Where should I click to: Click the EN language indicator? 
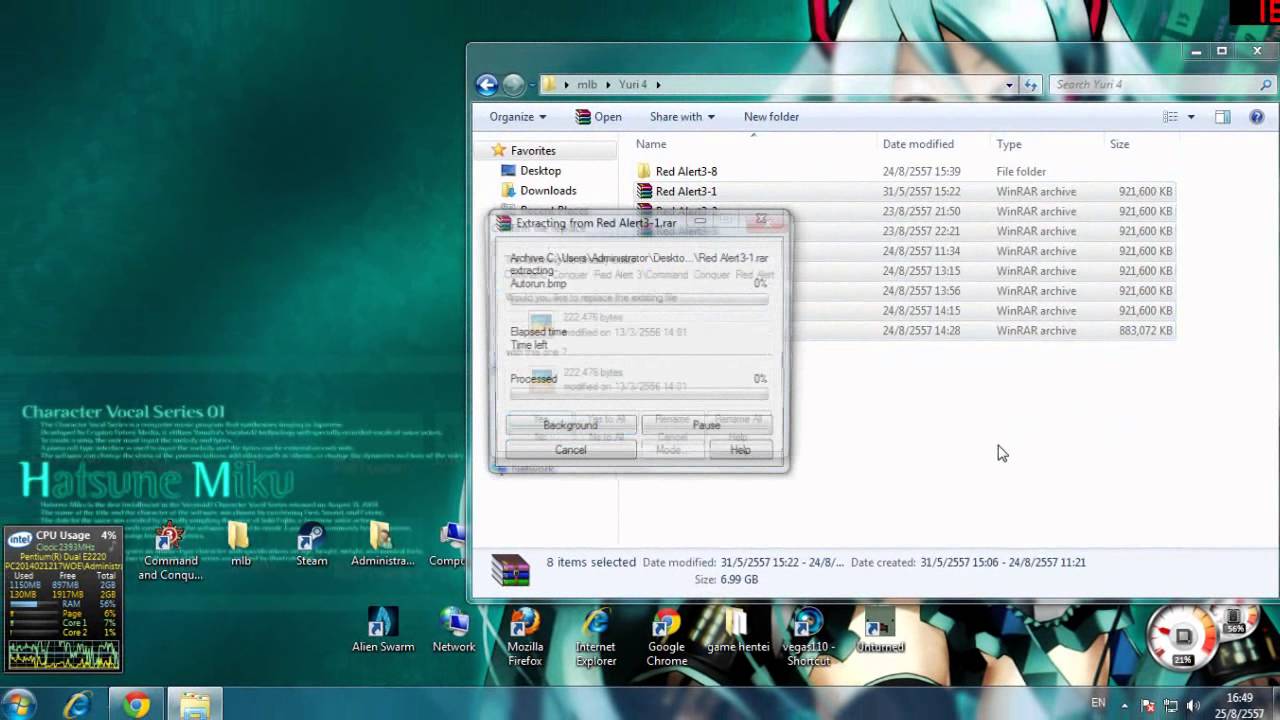[x=1098, y=704]
